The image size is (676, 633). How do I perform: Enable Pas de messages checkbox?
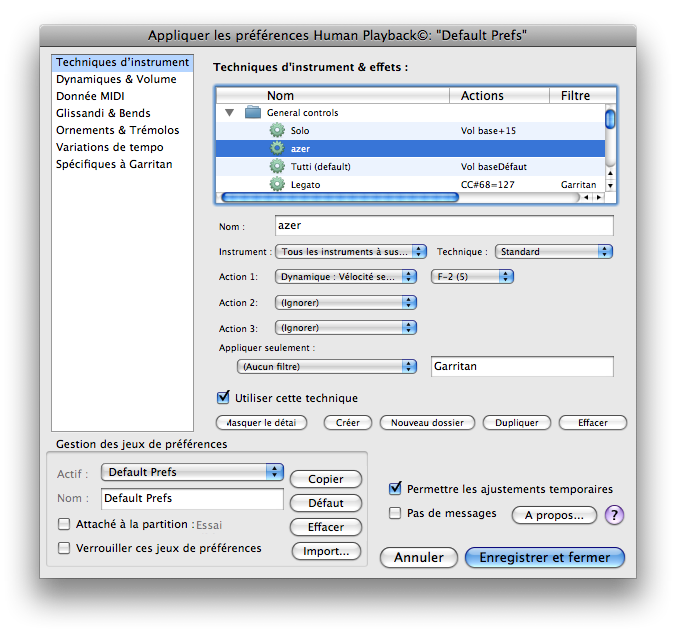395,513
